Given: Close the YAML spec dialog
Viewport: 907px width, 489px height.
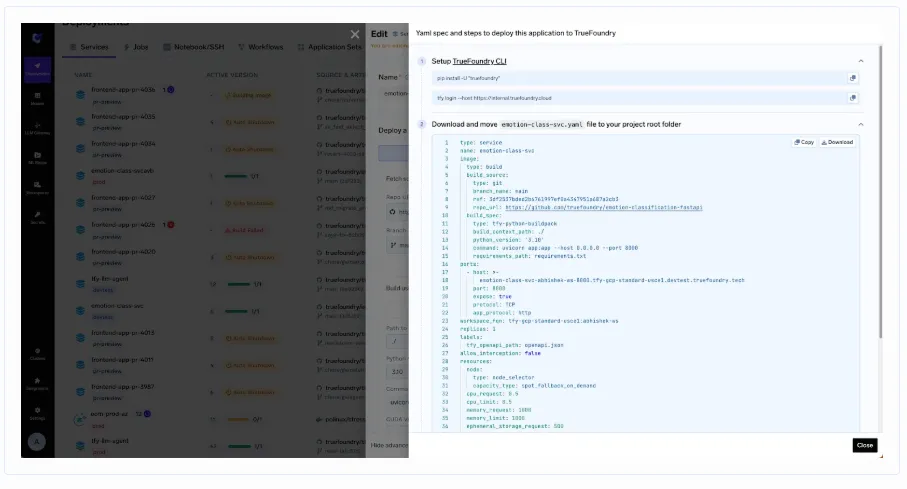Looking at the screenshot, I should pyautogui.click(x=865, y=445).
